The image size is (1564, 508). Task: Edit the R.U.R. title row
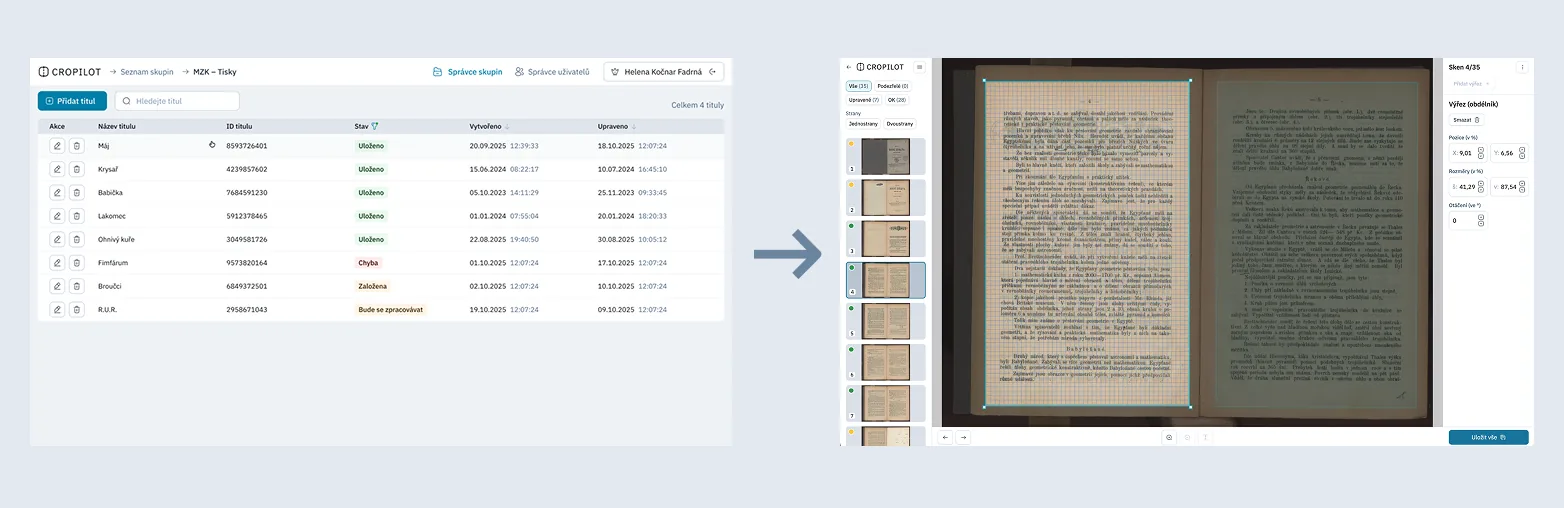(57, 310)
